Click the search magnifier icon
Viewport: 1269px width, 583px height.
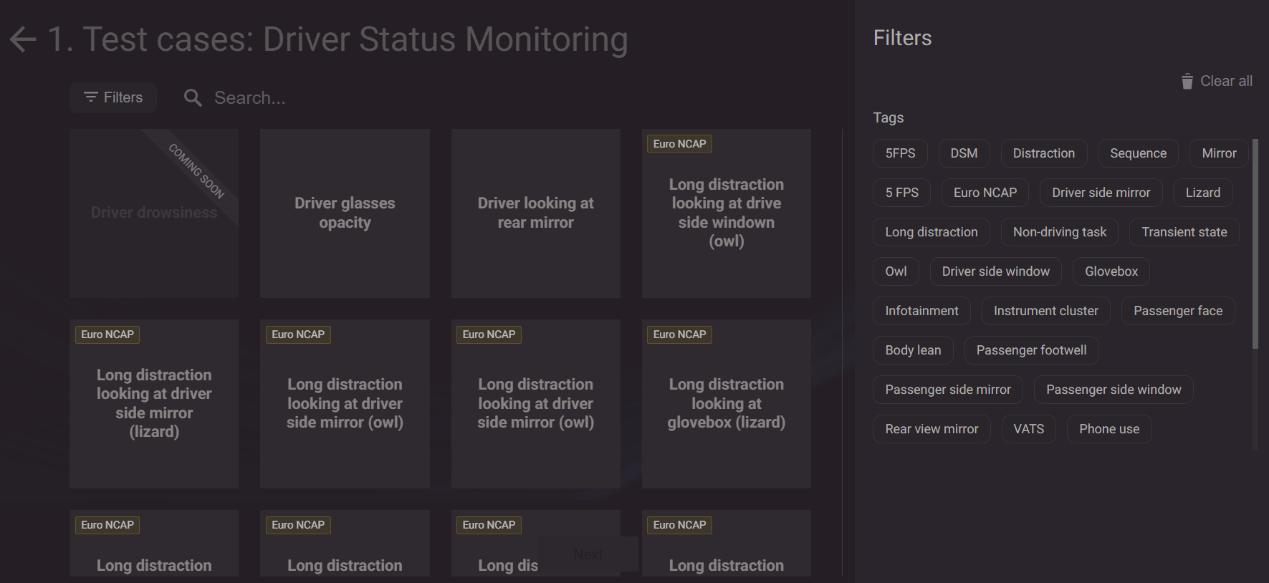(193, 98)
